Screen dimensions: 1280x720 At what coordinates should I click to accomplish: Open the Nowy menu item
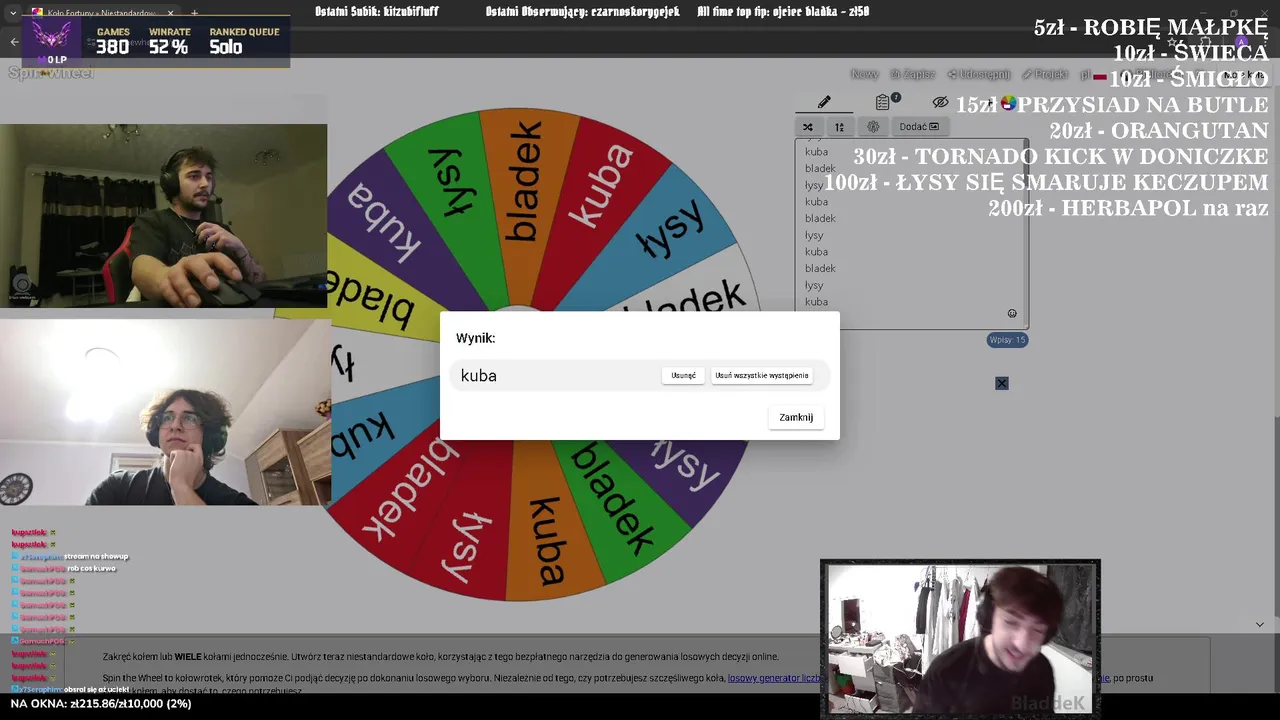(864, 74)
